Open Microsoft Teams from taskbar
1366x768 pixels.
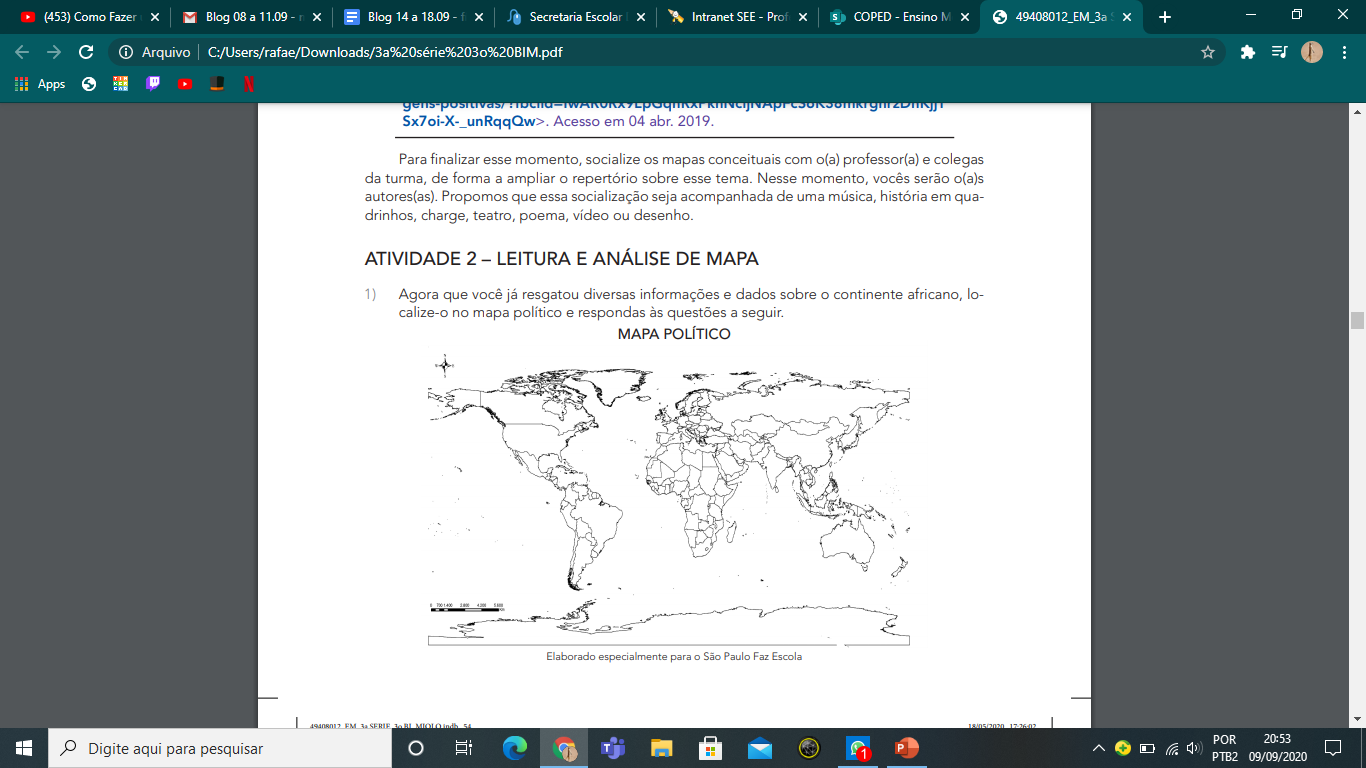(x=613, y=748)
